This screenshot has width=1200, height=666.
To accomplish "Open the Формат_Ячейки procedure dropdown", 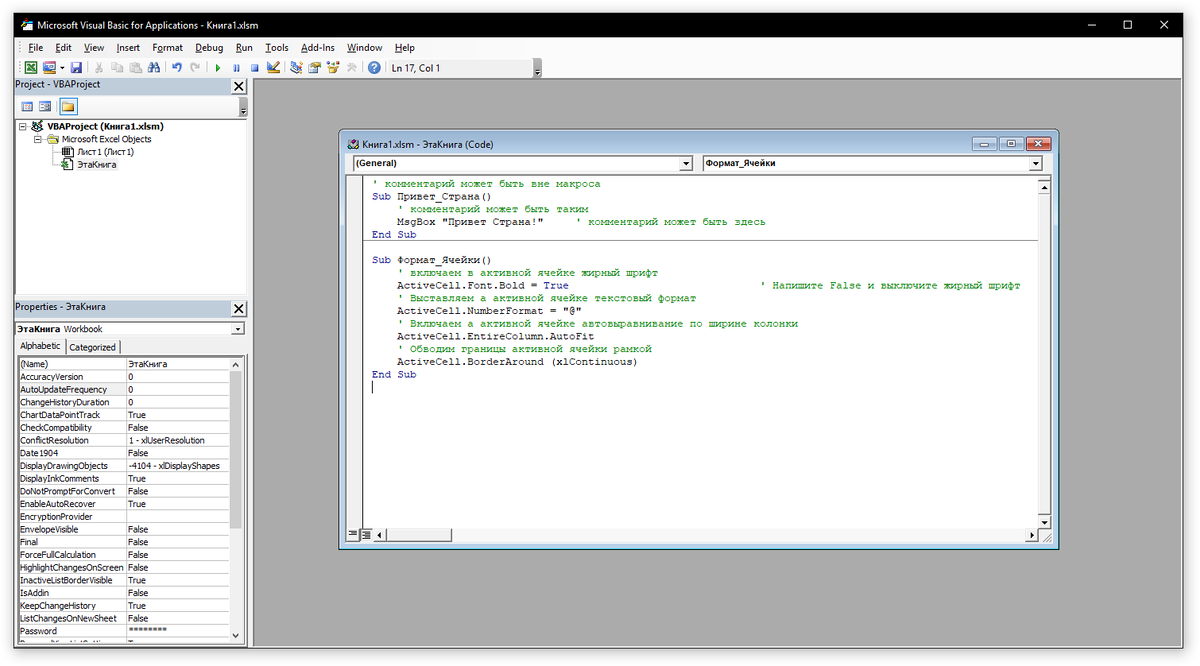I will click(x=1035, y=164).
